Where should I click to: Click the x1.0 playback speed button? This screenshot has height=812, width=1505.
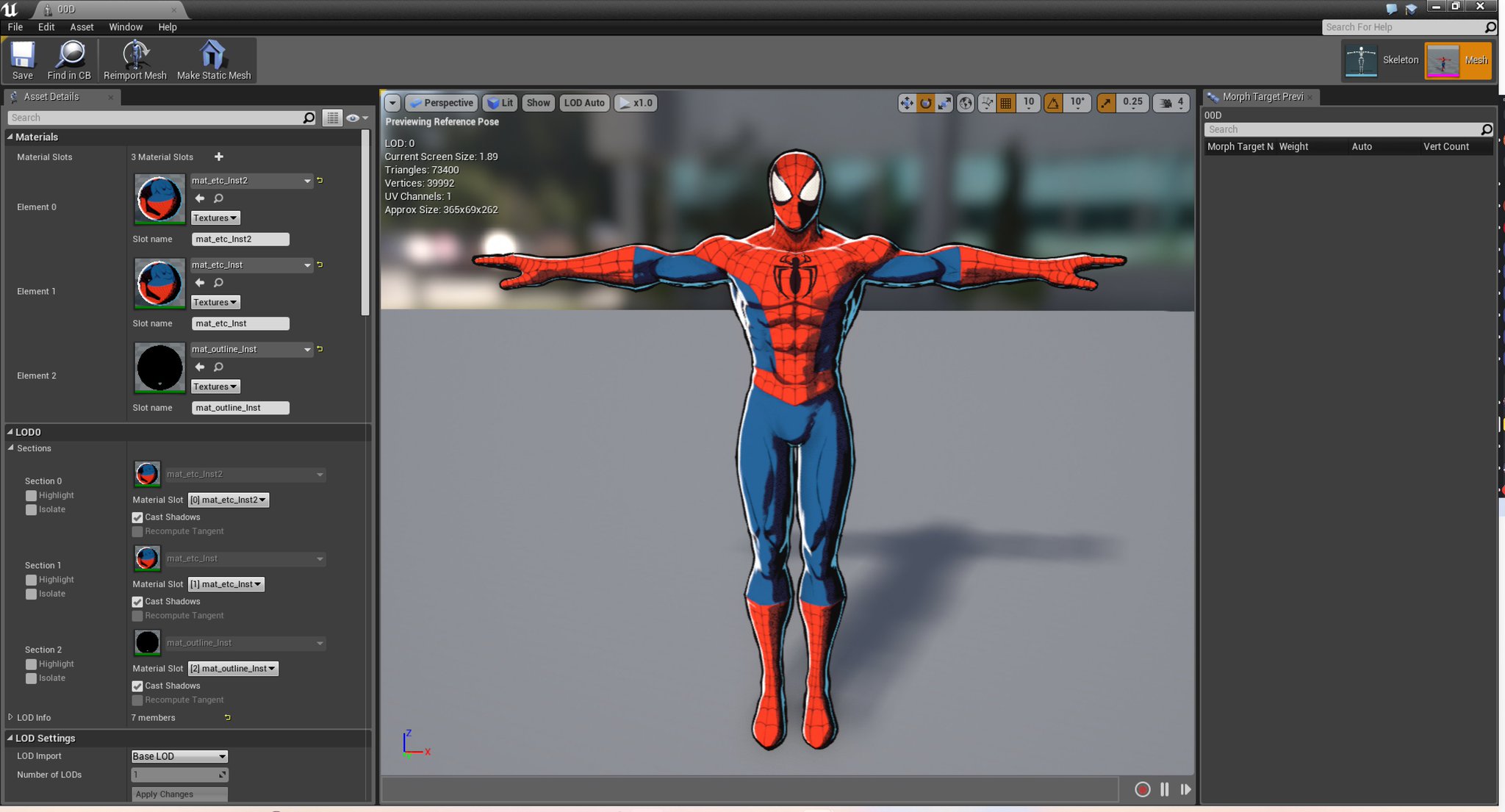pyautogui.click(x=636, y=104)
